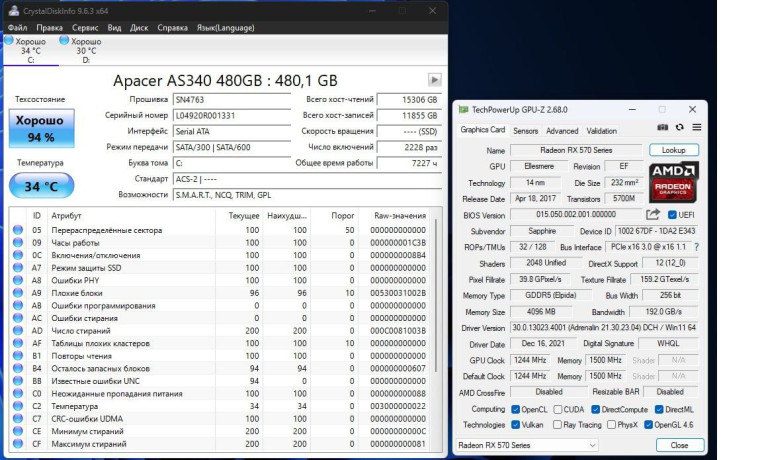Image resolution: width=762 pixels, height=460 pixels.
Task: Click status orb of Перераспределённые сектора row
Action: click(x=18, y=230)
